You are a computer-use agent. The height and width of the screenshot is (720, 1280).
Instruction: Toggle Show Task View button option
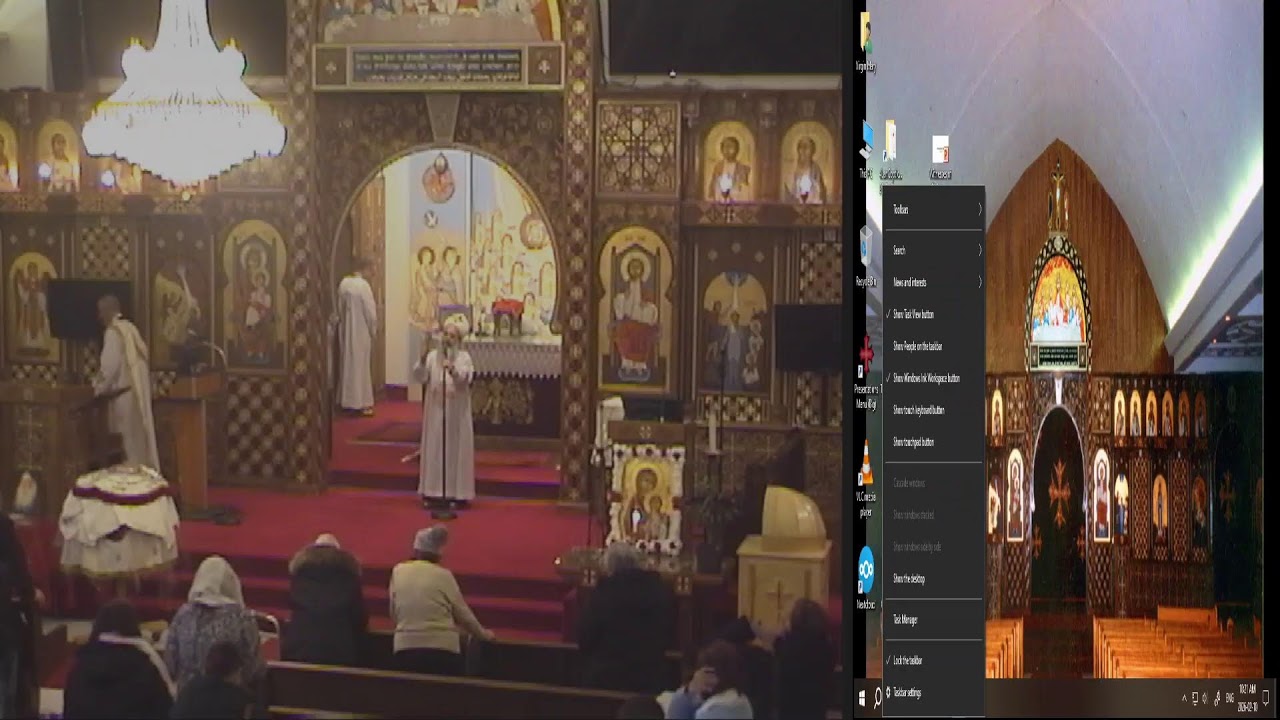coord(934,314)
